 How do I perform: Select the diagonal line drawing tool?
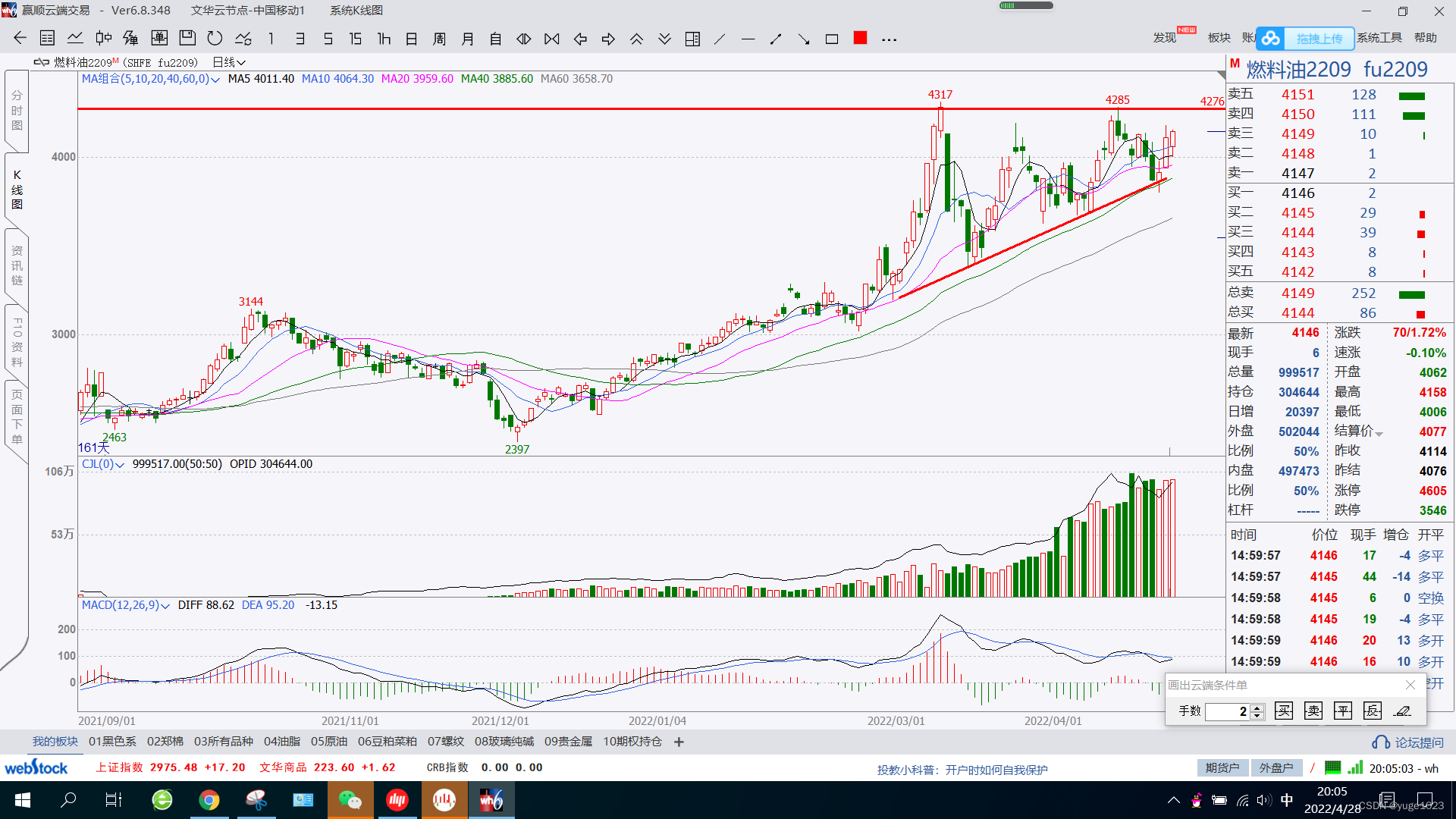(720, 39)
